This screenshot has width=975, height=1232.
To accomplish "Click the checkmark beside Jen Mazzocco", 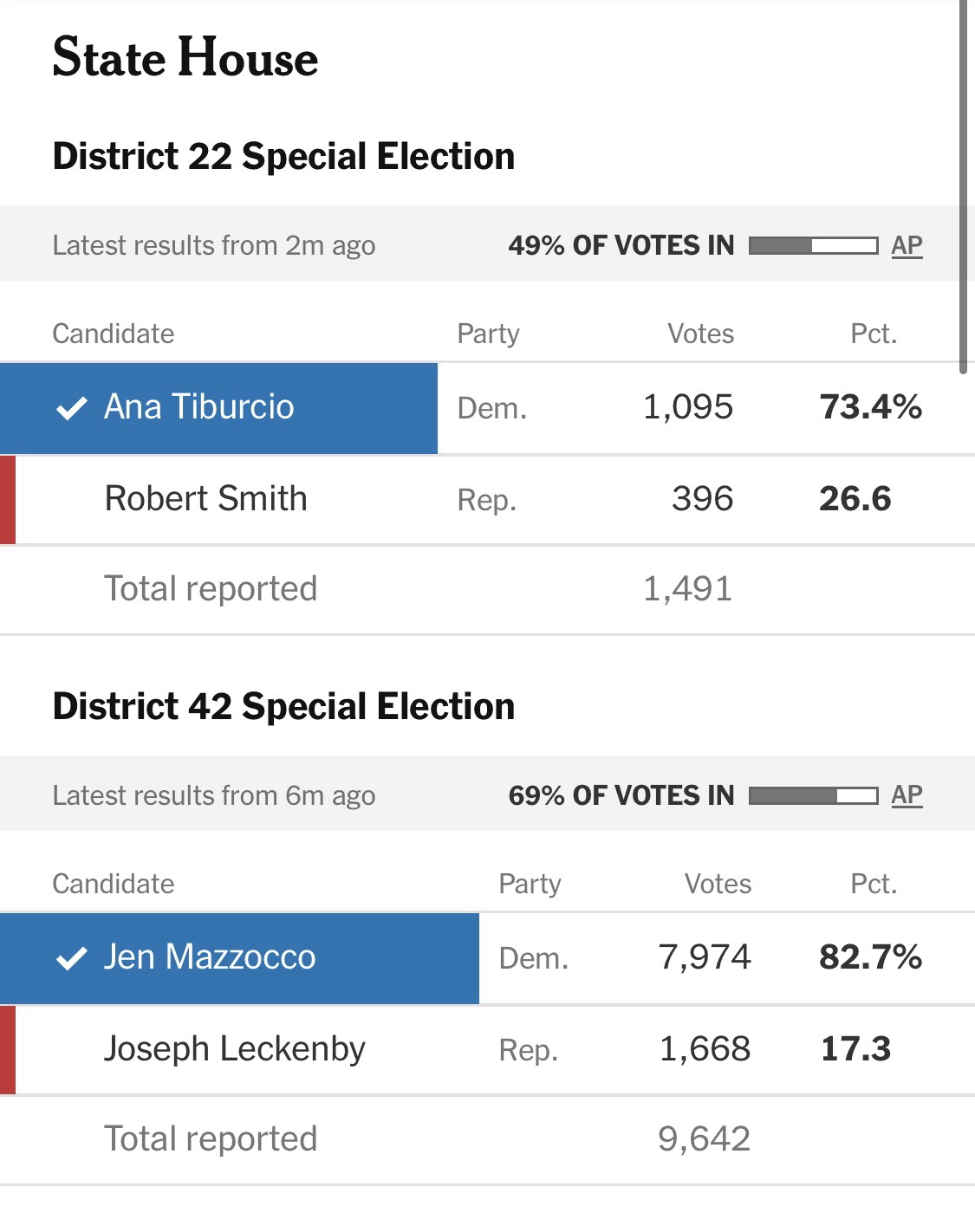I will (71, 958).
